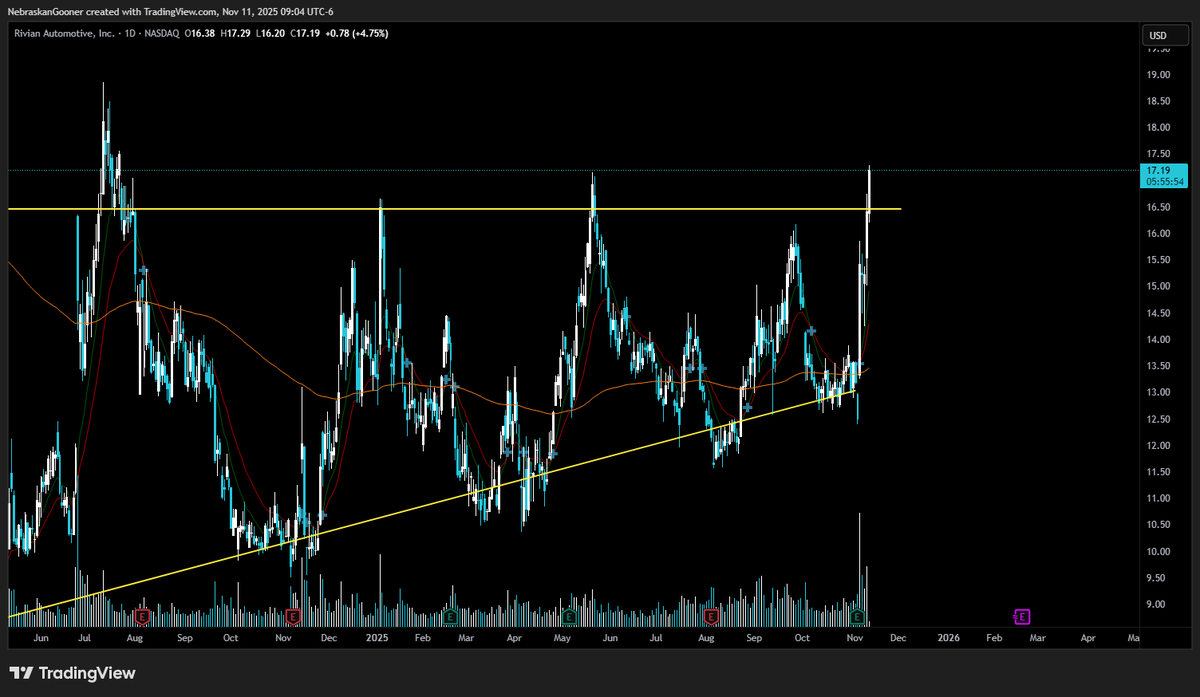
Task: Click the red earnings E marker for Nov 2024
Action: coord(293,615)
